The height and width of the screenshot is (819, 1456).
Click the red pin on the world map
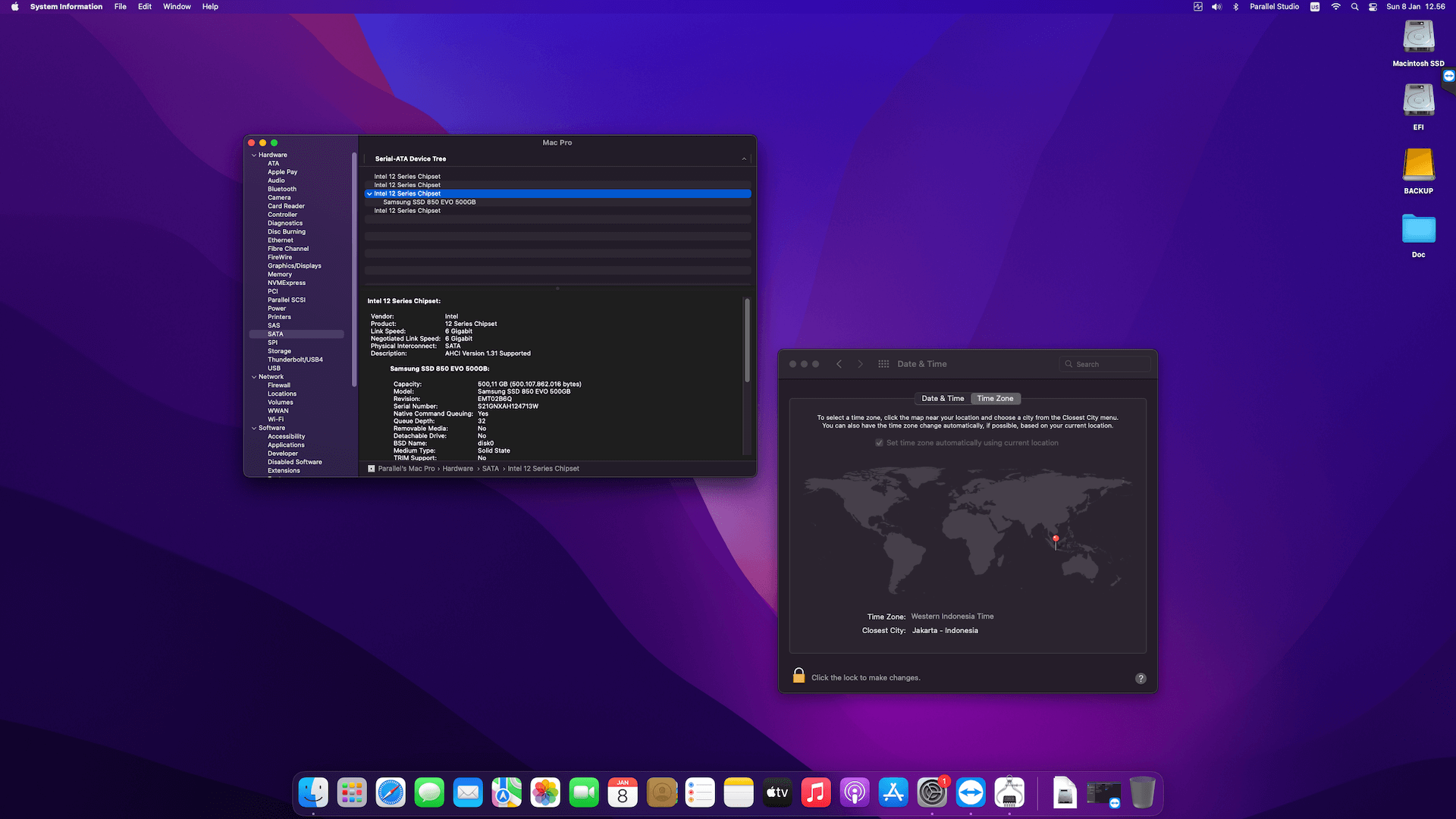point(1056,540)
